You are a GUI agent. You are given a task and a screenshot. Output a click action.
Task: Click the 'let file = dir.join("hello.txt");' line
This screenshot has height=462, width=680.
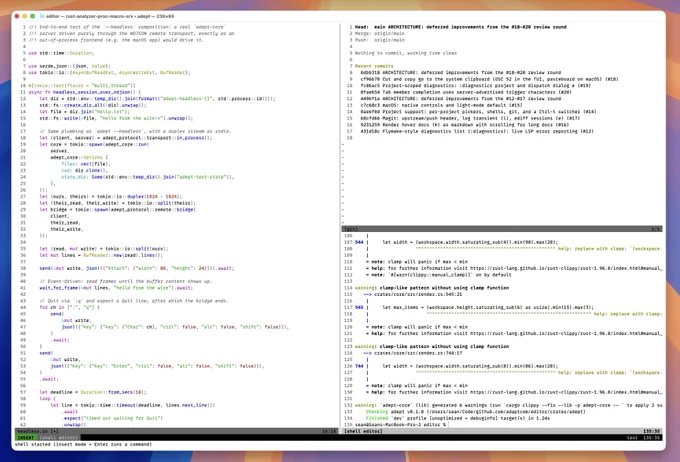pos(85,111)
